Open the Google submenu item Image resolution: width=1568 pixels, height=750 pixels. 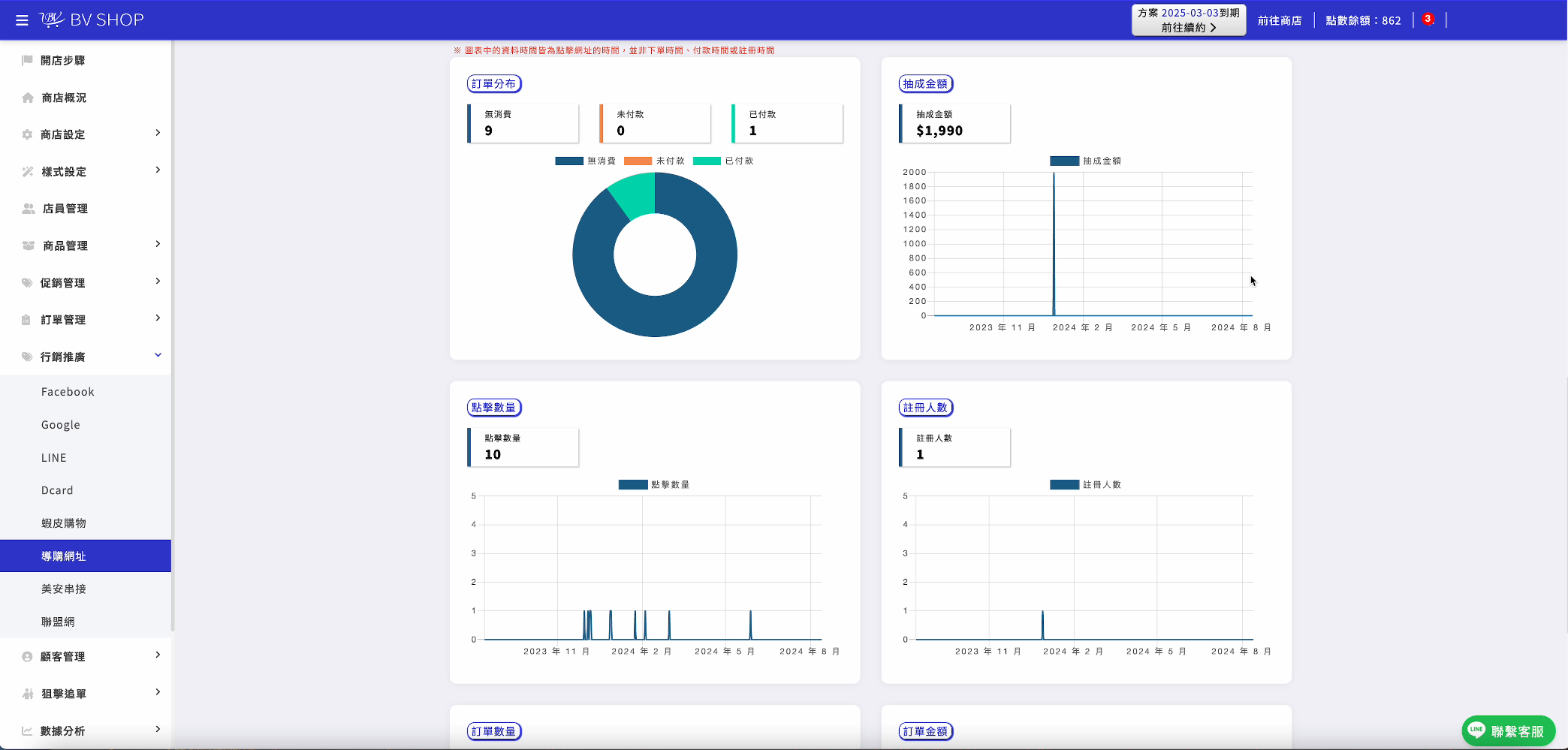tap(86, 425)
